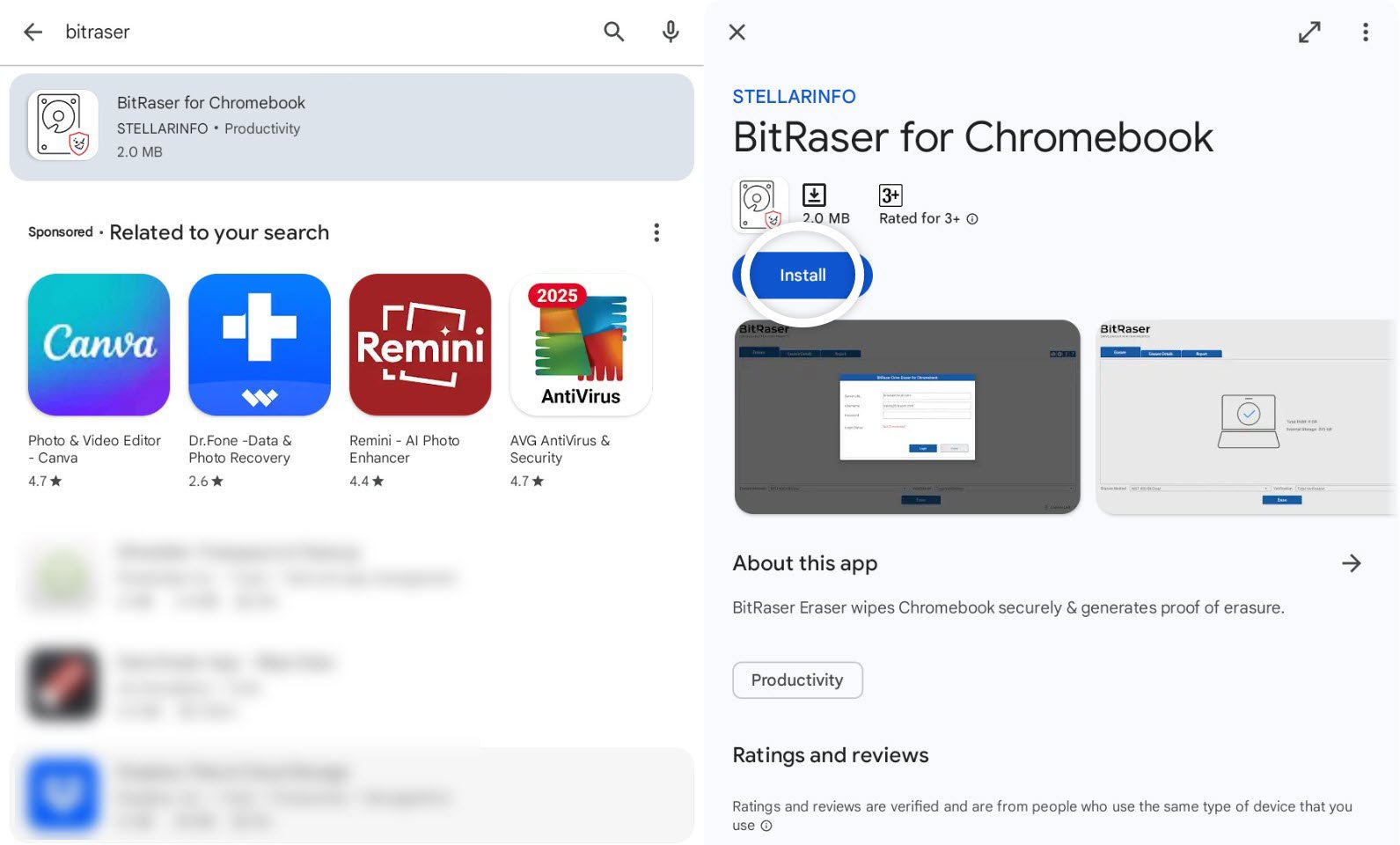Image resolution: width=1400 pixels, height=845 pixels.
Task: View first BitRaser login screenshot
Action: click(x=907, y=417)
